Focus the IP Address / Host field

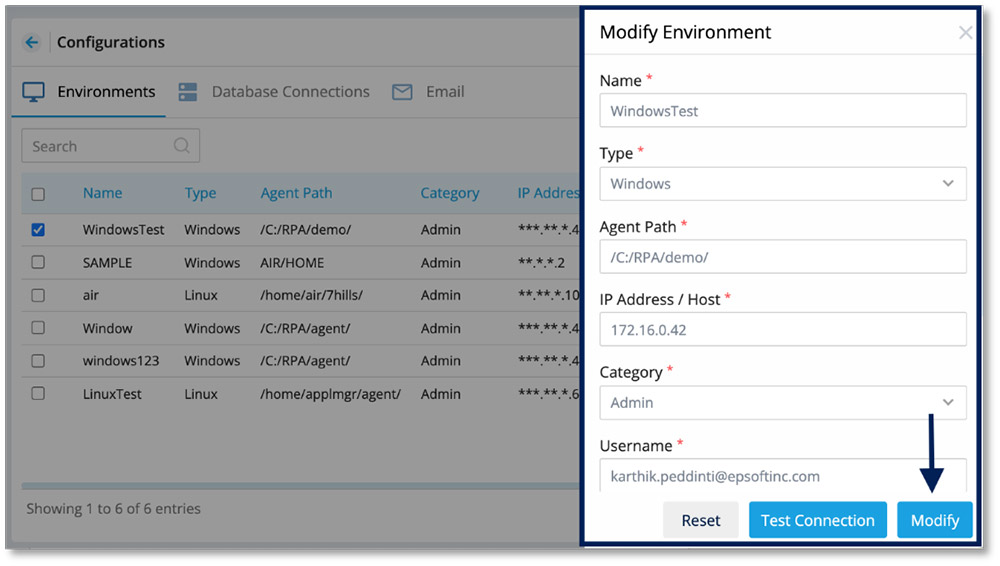click(783, 330)
